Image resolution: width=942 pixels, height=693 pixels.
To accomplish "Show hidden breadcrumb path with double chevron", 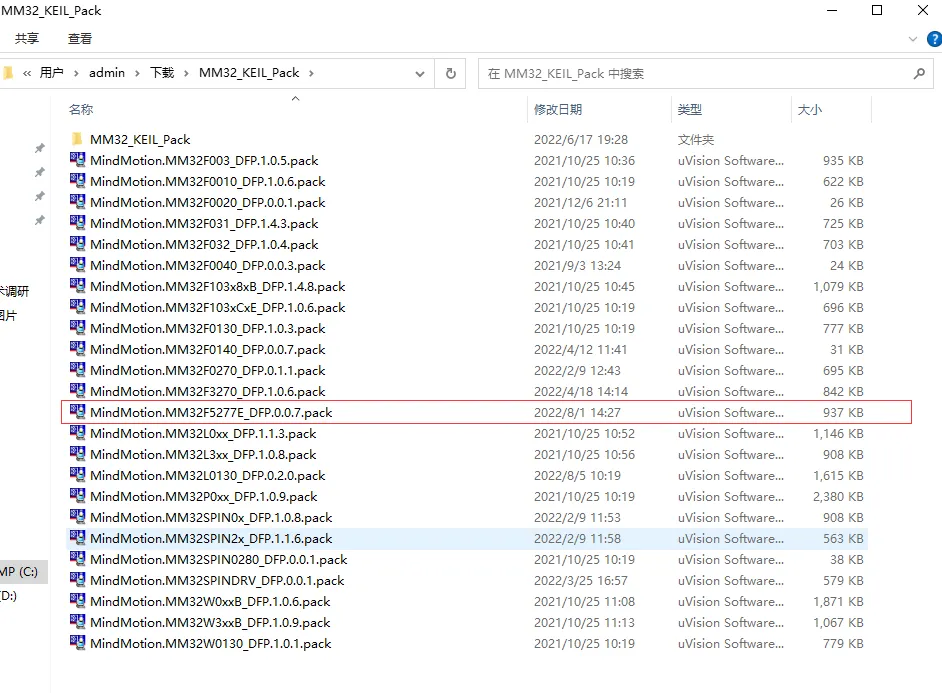I will click(x=27, y=73).
